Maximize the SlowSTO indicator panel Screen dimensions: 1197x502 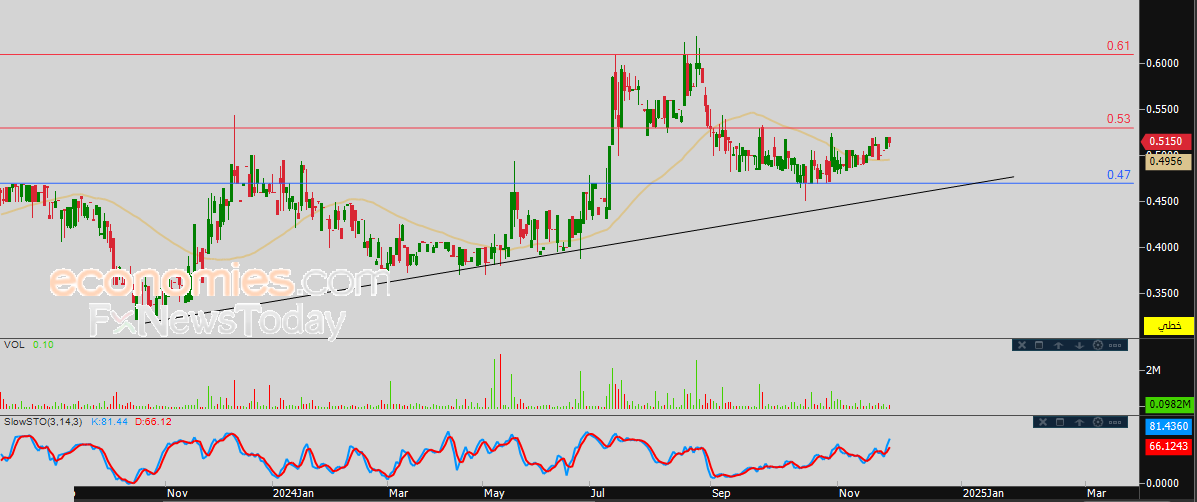(x=1060, y=422)
